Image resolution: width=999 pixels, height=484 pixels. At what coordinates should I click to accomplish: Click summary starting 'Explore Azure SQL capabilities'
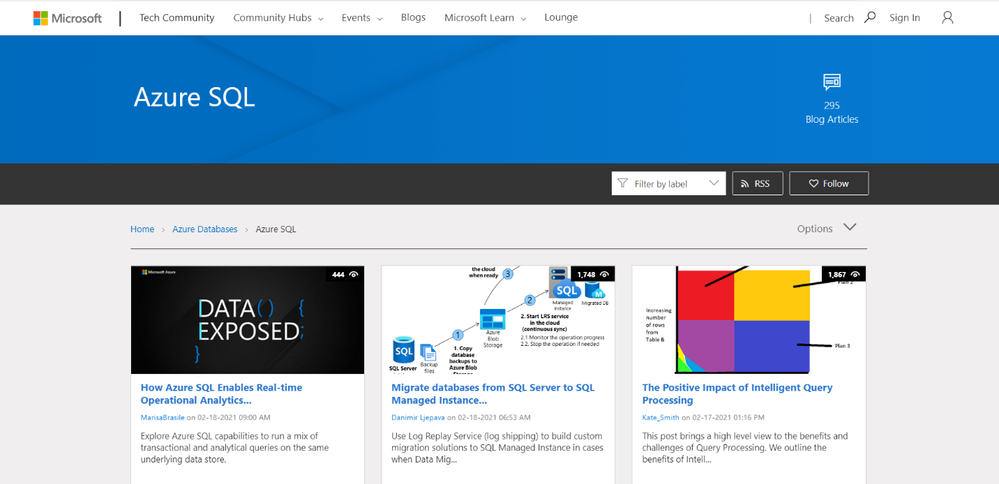(234, 448)
